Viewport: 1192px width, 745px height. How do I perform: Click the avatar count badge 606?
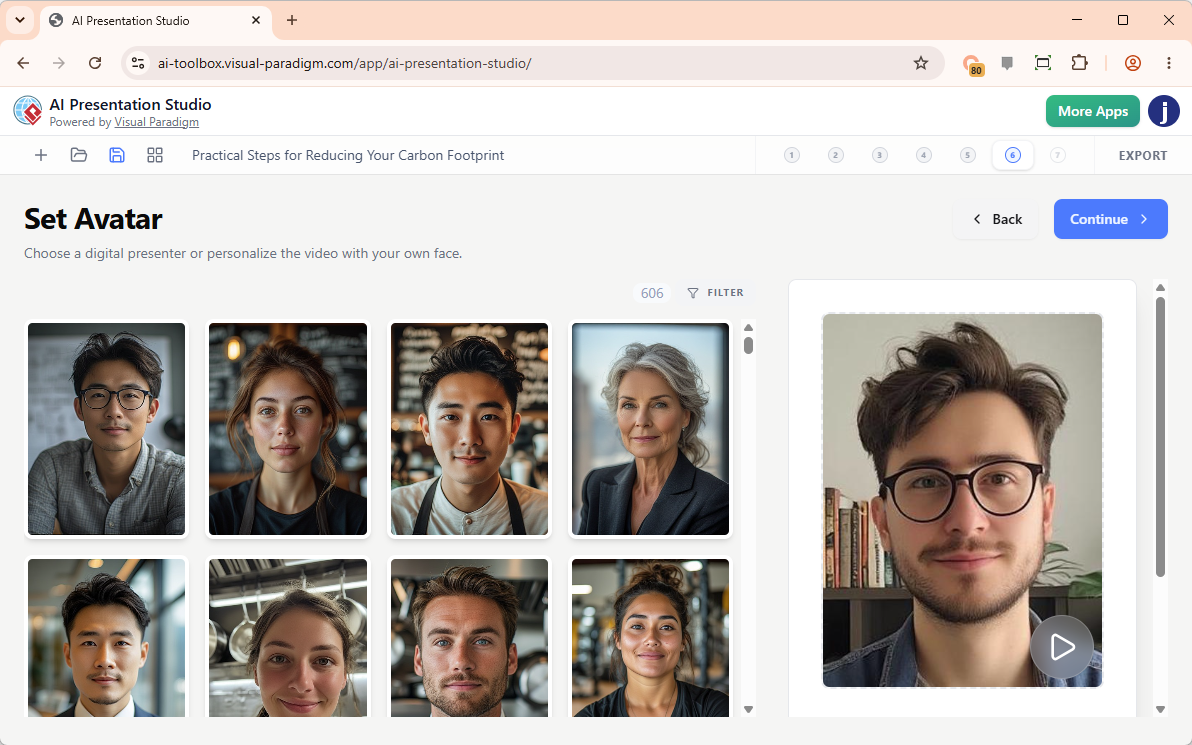(651, 293)
